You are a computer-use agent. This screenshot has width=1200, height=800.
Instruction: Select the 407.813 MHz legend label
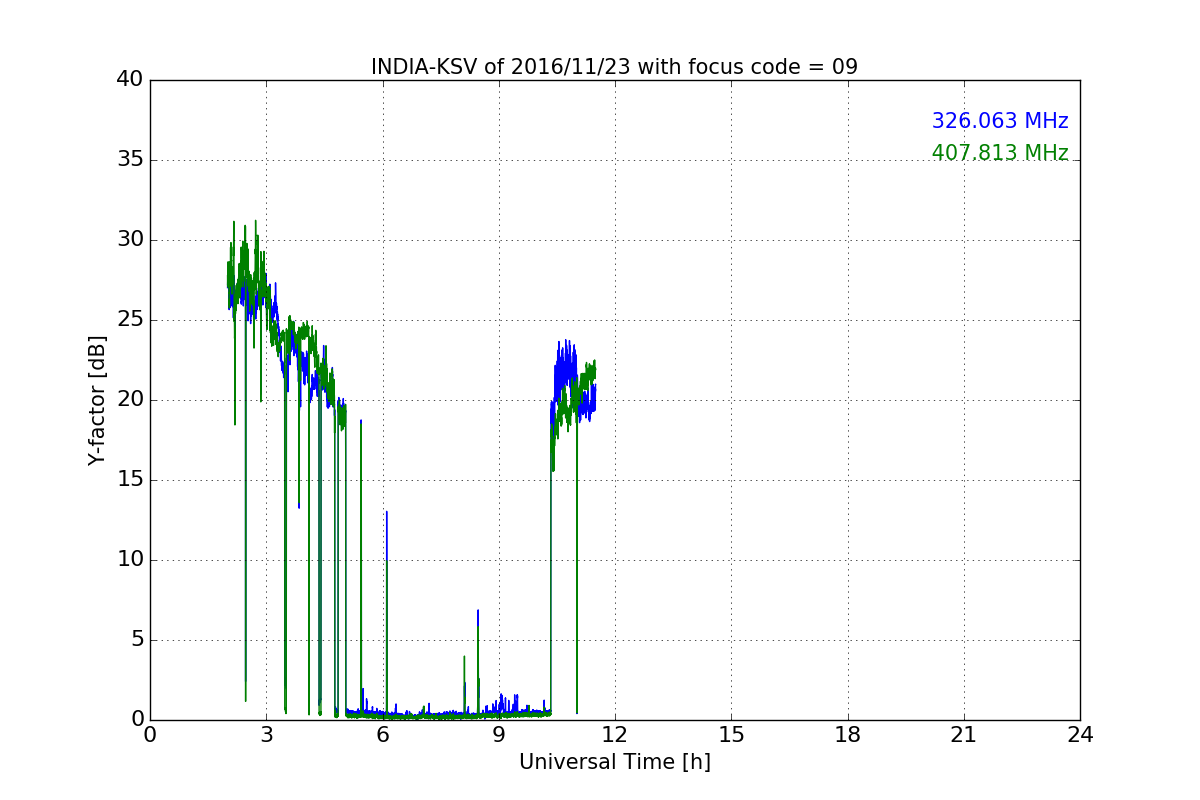(1000, 153)
